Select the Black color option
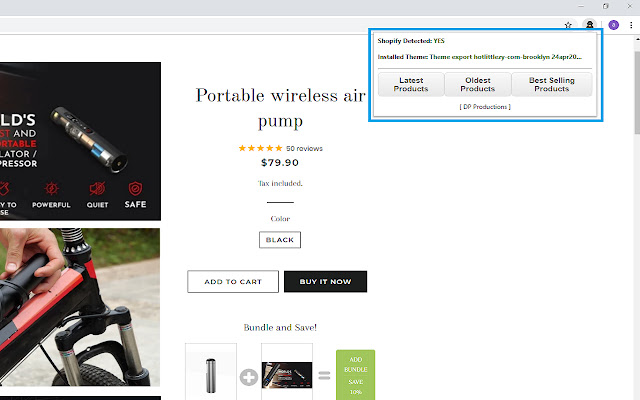 point(280,240)
